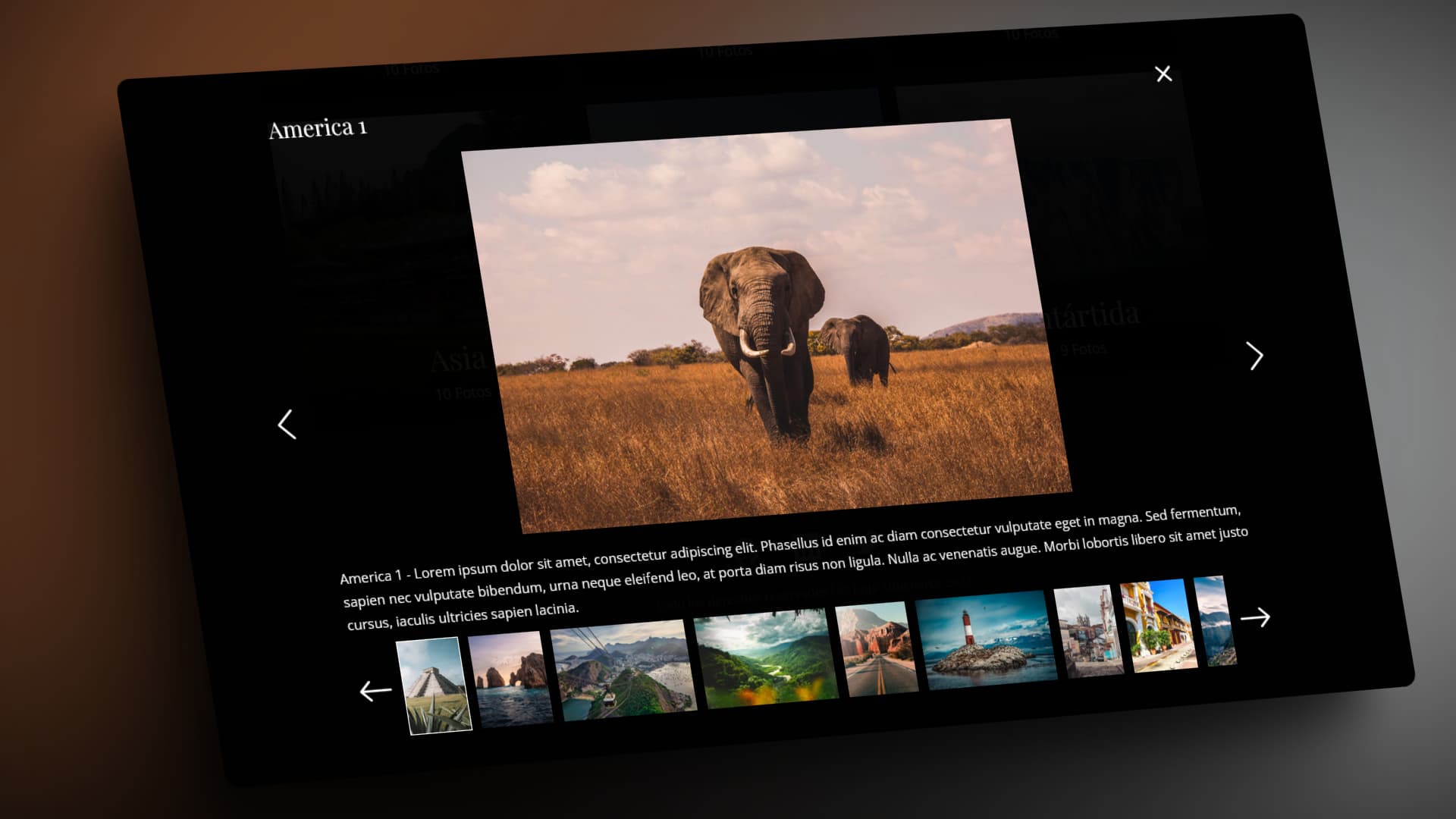Select the sea rock arch thumbnail
The image size is (1456, 819).
pyautogui.click(x=510, y=679)
